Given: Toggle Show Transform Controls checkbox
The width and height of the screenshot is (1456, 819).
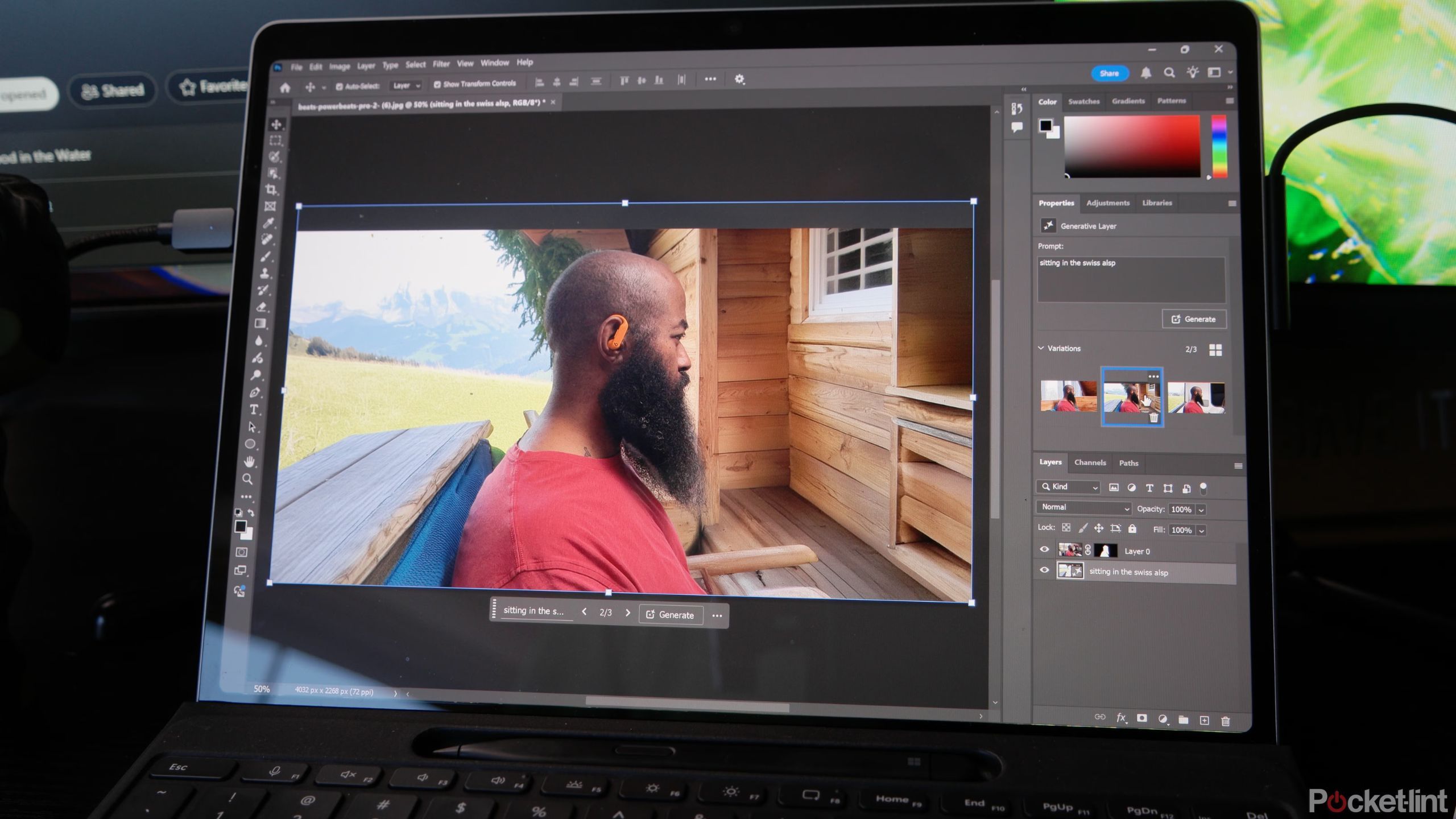Looking at the screenshot, I should [437, 84].
